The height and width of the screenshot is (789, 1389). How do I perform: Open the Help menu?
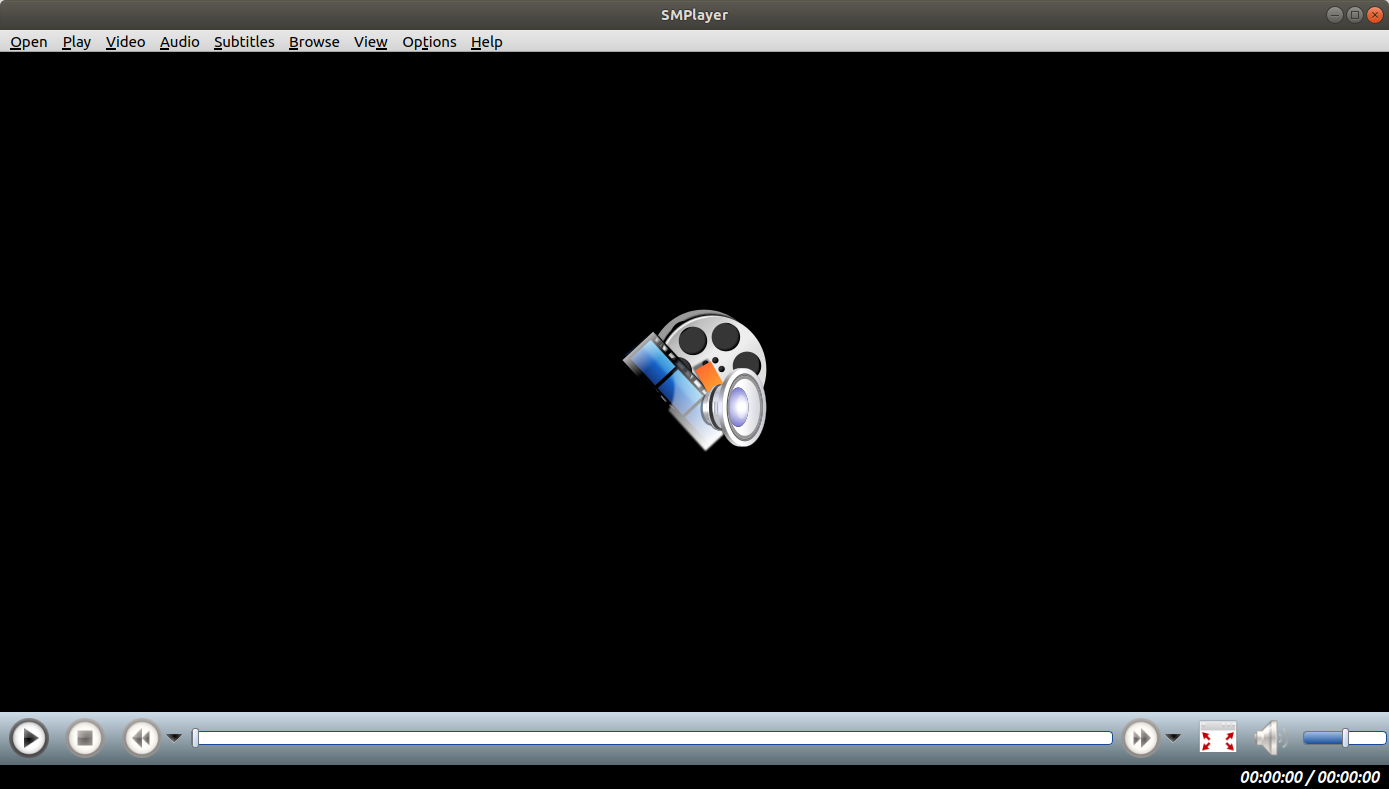click(x=487, y=42)
